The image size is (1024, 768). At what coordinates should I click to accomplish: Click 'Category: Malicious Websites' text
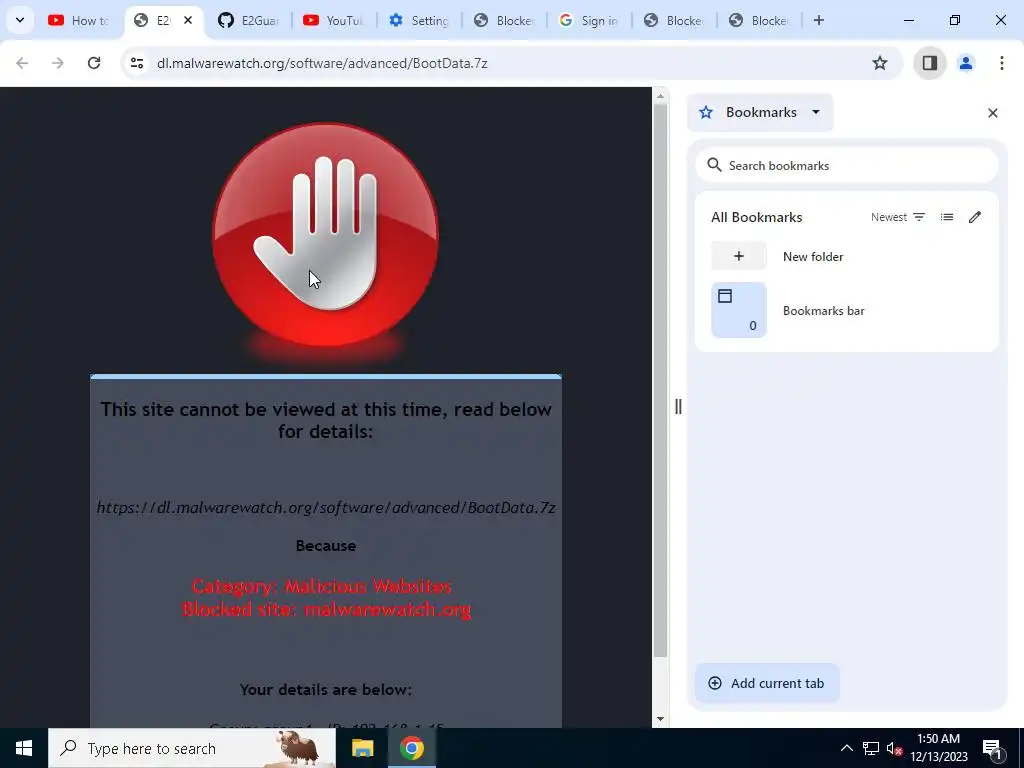(322, 586)
